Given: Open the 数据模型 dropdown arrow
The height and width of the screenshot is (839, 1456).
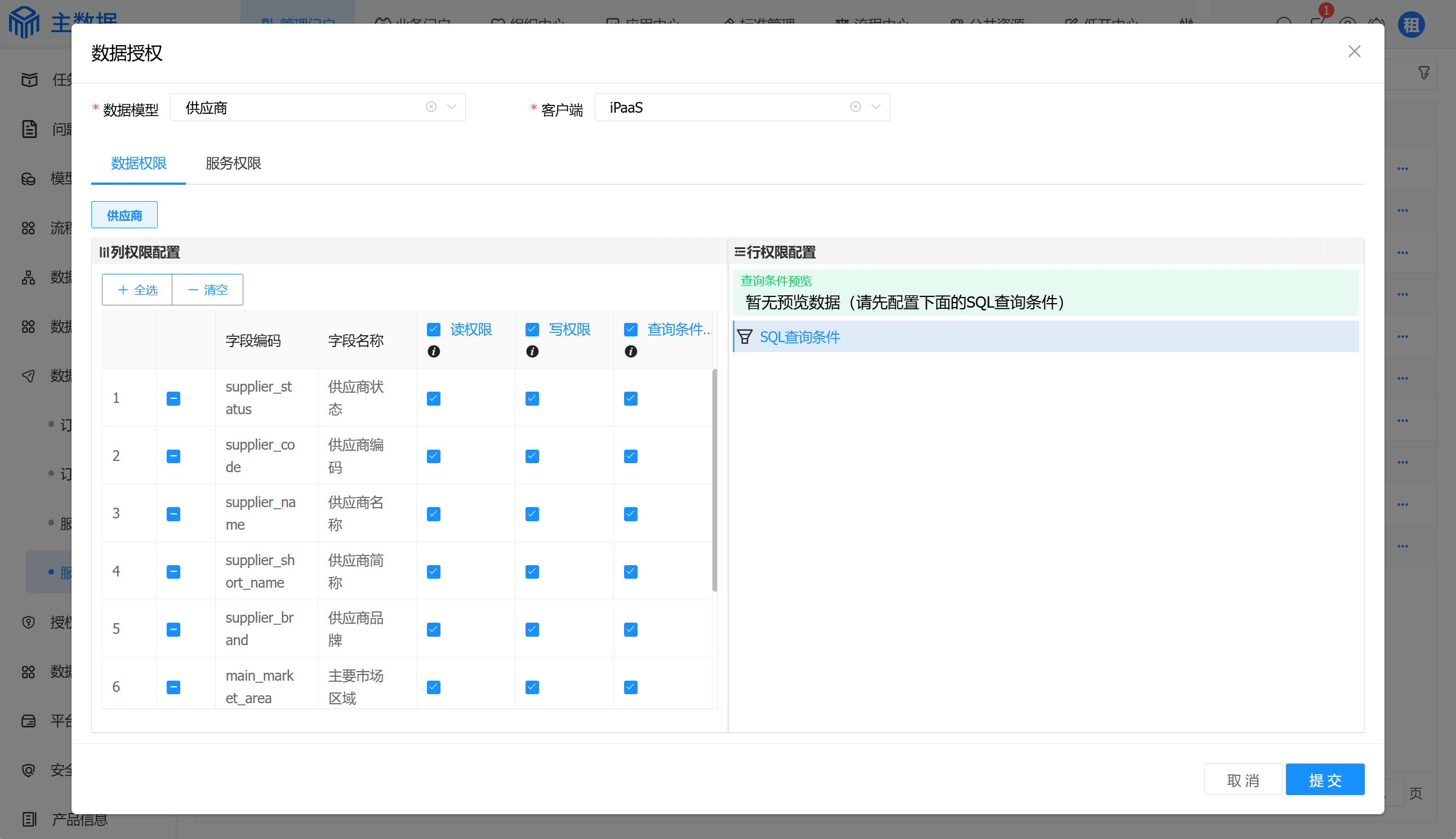Looking at the screenshot, I should click(x=452, y=107).
